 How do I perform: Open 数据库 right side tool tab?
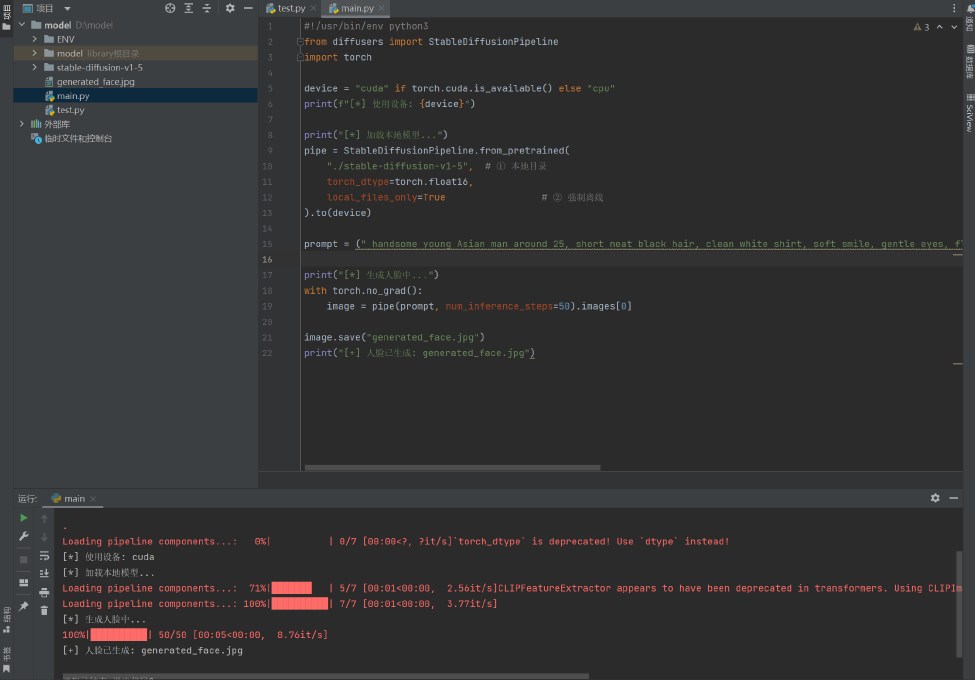969,62
